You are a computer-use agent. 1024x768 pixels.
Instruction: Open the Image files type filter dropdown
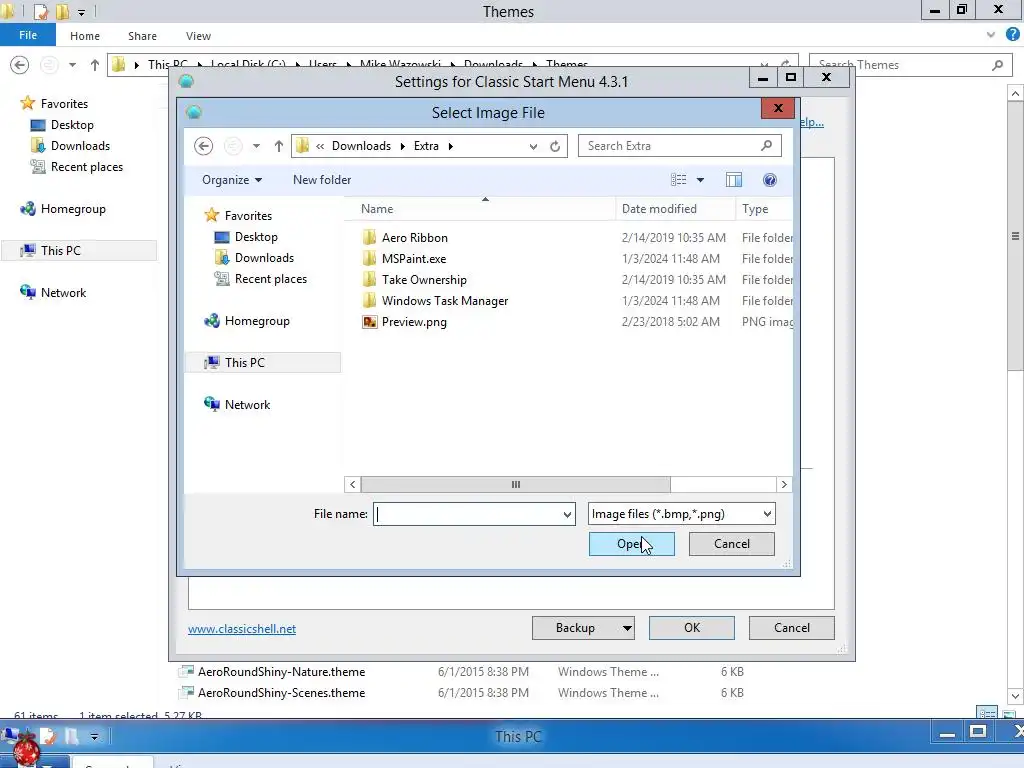[681, 514]
